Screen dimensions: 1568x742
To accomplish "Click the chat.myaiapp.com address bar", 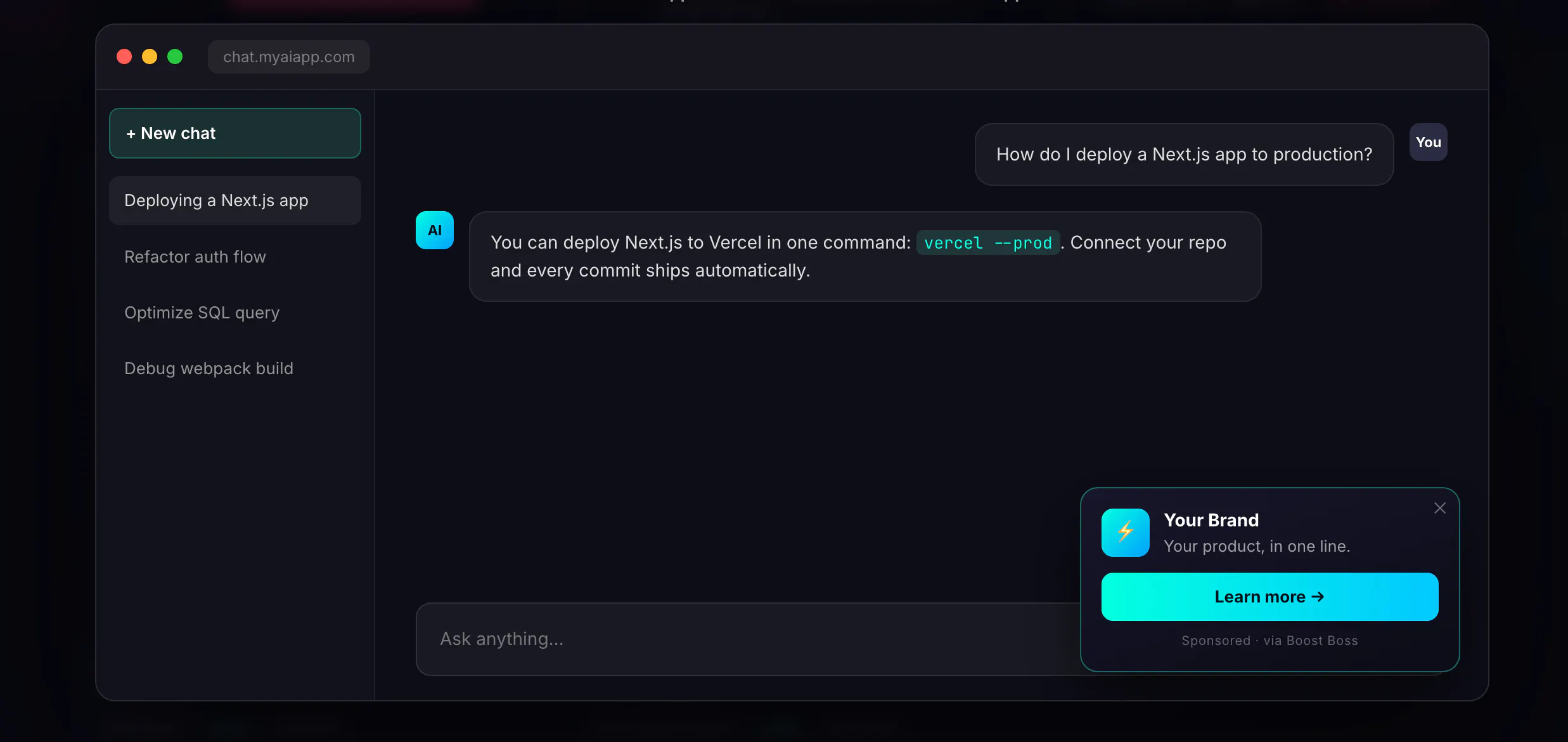I will click(x=289, y=57).
